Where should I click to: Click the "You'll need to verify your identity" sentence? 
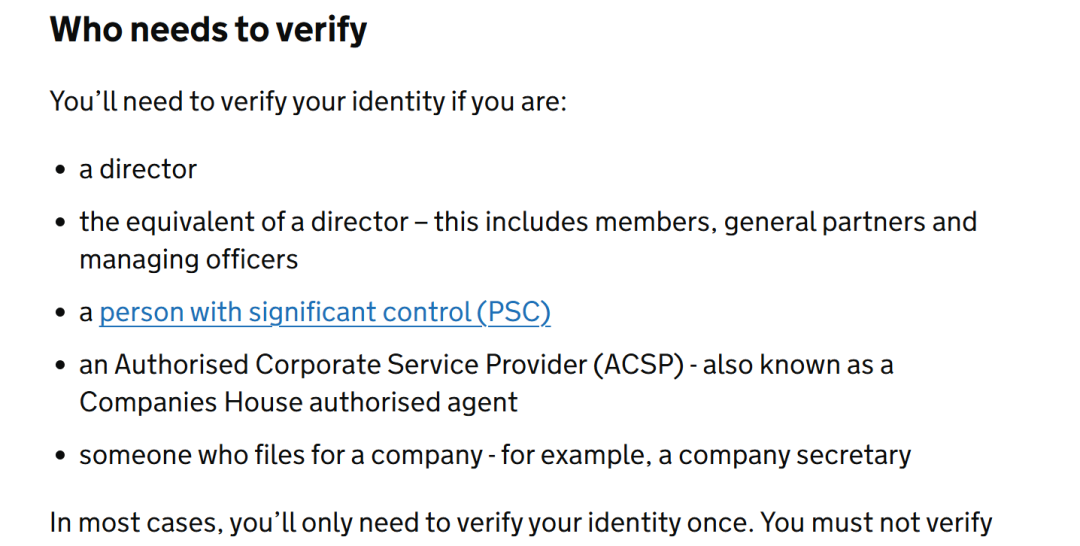[308, 102]
